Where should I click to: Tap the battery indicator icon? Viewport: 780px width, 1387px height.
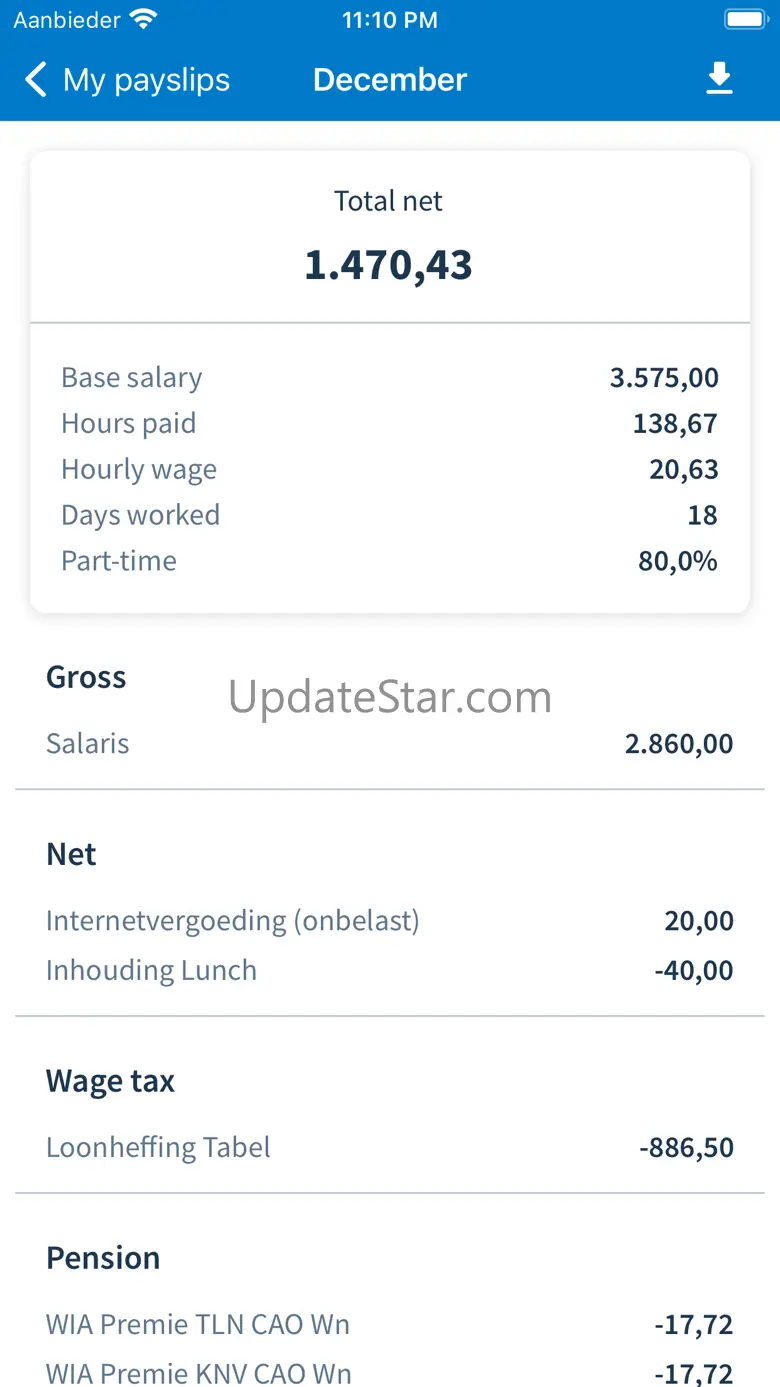click(x=744, y=20)
